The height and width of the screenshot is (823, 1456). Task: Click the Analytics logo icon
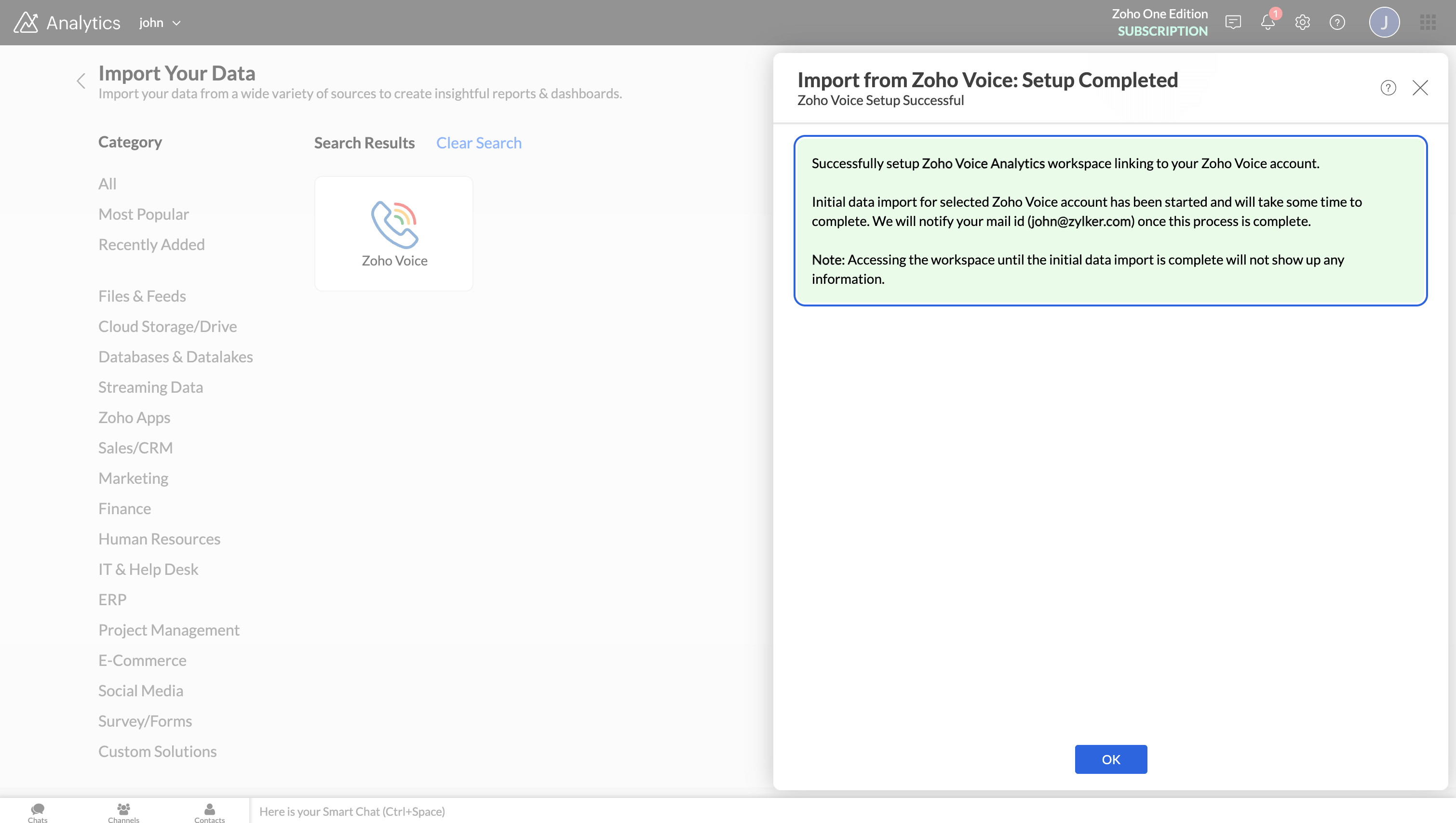26,23
